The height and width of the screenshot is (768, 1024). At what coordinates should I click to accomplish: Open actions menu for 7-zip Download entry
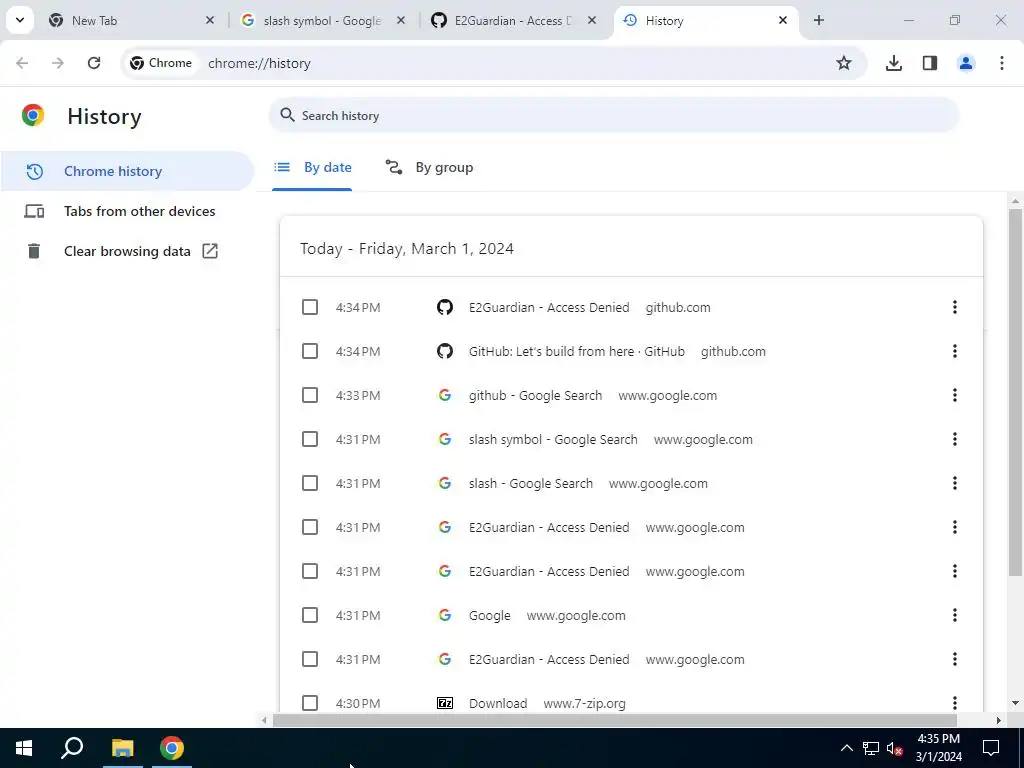955,703
